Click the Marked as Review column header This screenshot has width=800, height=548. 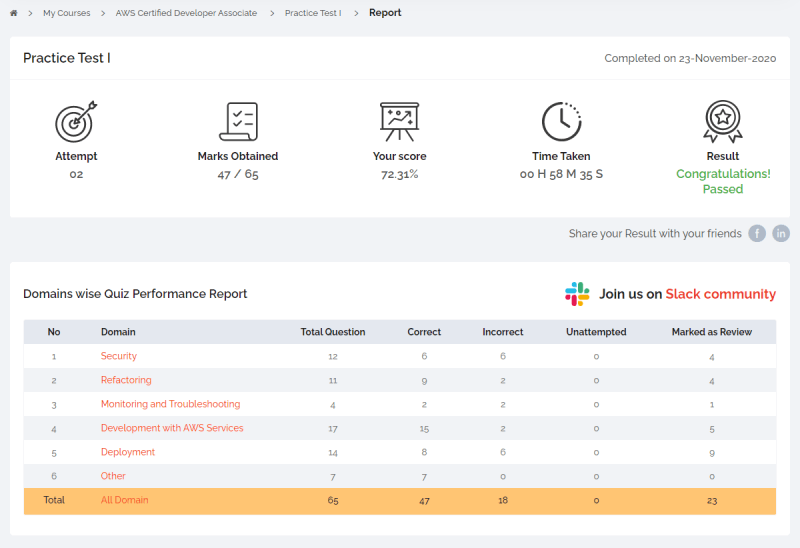pyautogui.click(x=712, y=332)
